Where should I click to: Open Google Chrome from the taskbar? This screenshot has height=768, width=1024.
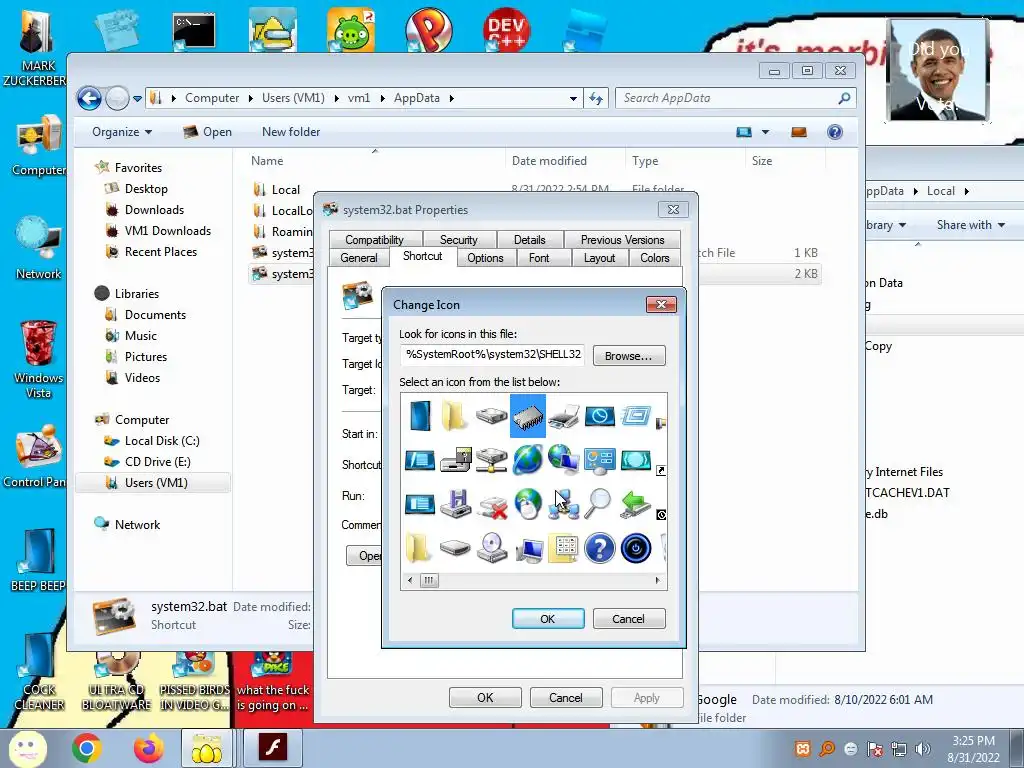[86, 748]
